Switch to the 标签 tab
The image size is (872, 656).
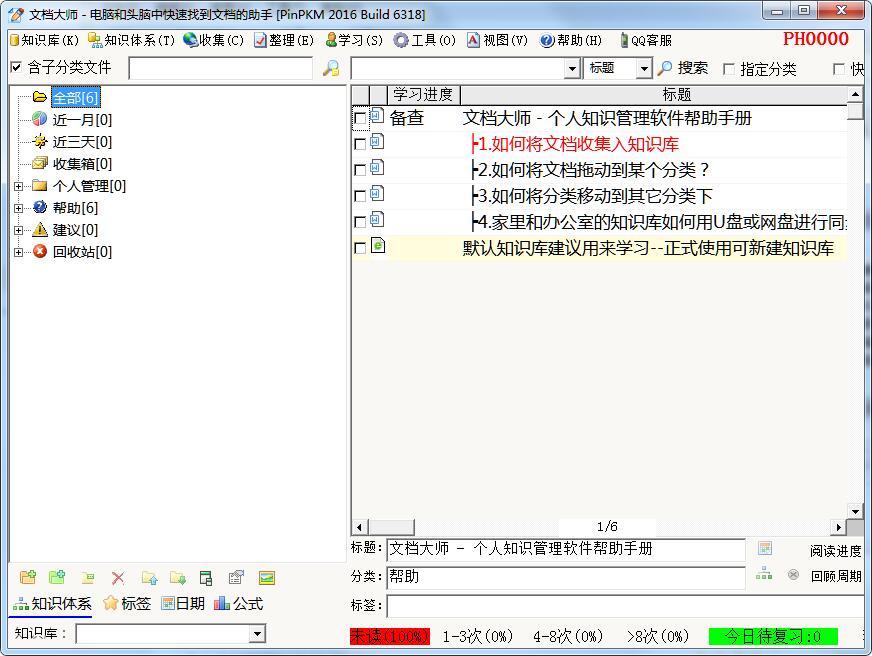(x=127, y=604)
